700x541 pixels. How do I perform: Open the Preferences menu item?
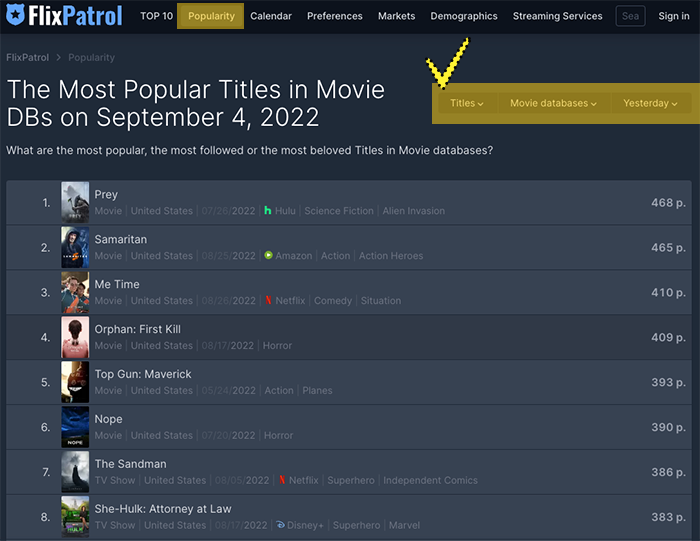[334, 16]
